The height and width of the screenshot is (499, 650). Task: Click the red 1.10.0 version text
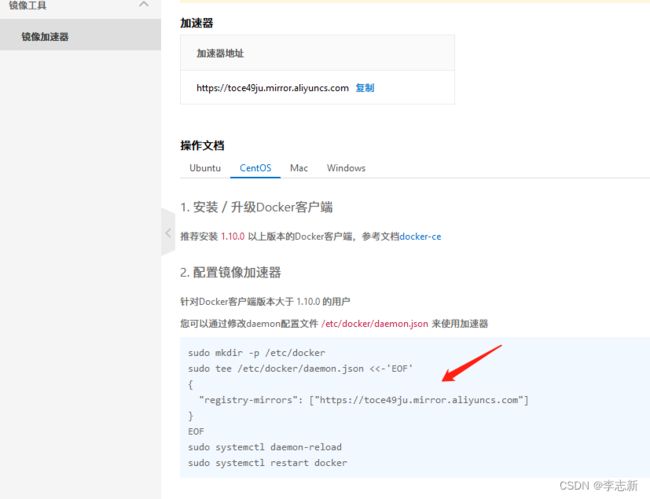(x=233, y=237)
